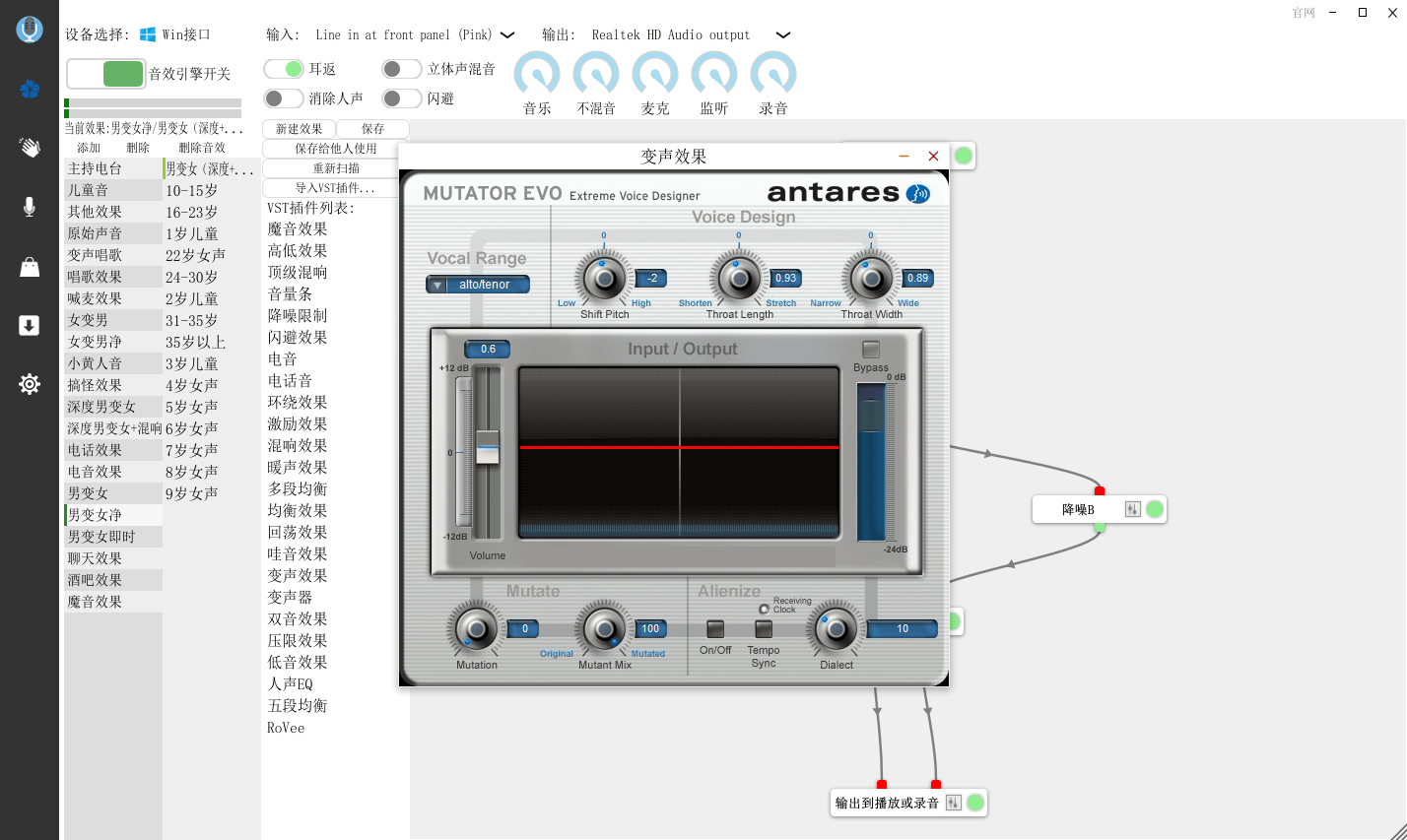Open the download icon in the sidebar
This screenshot has width=1407, height=840.
(x=30, y=325)
